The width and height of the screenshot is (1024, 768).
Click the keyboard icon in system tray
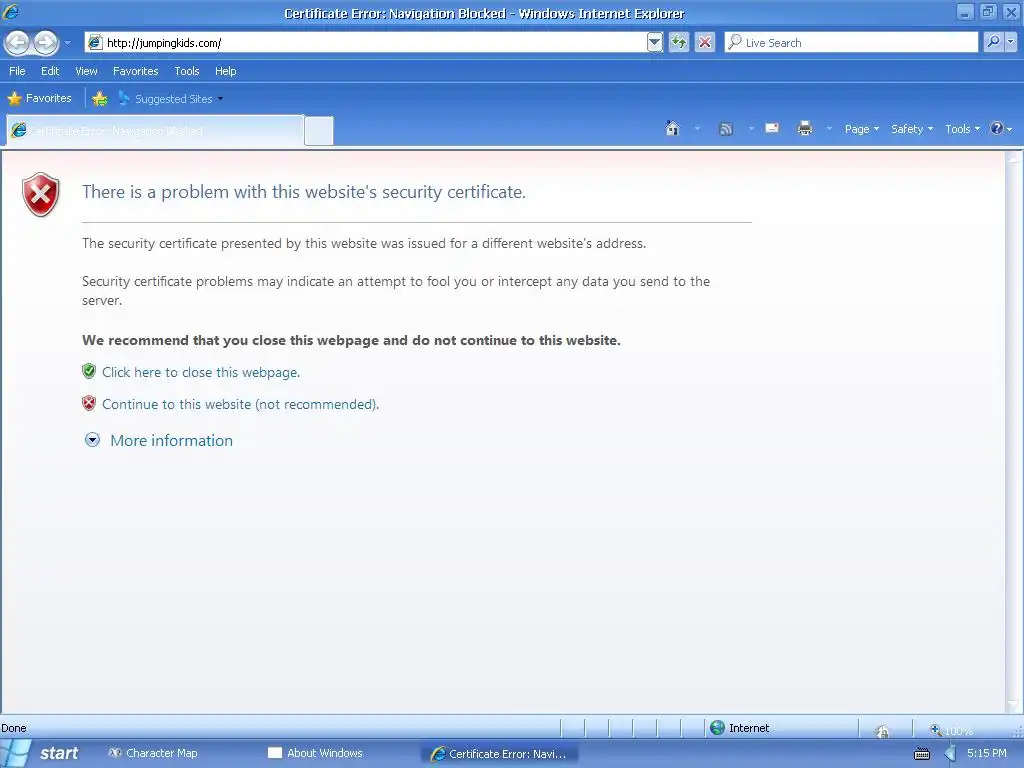coord(921,754)
